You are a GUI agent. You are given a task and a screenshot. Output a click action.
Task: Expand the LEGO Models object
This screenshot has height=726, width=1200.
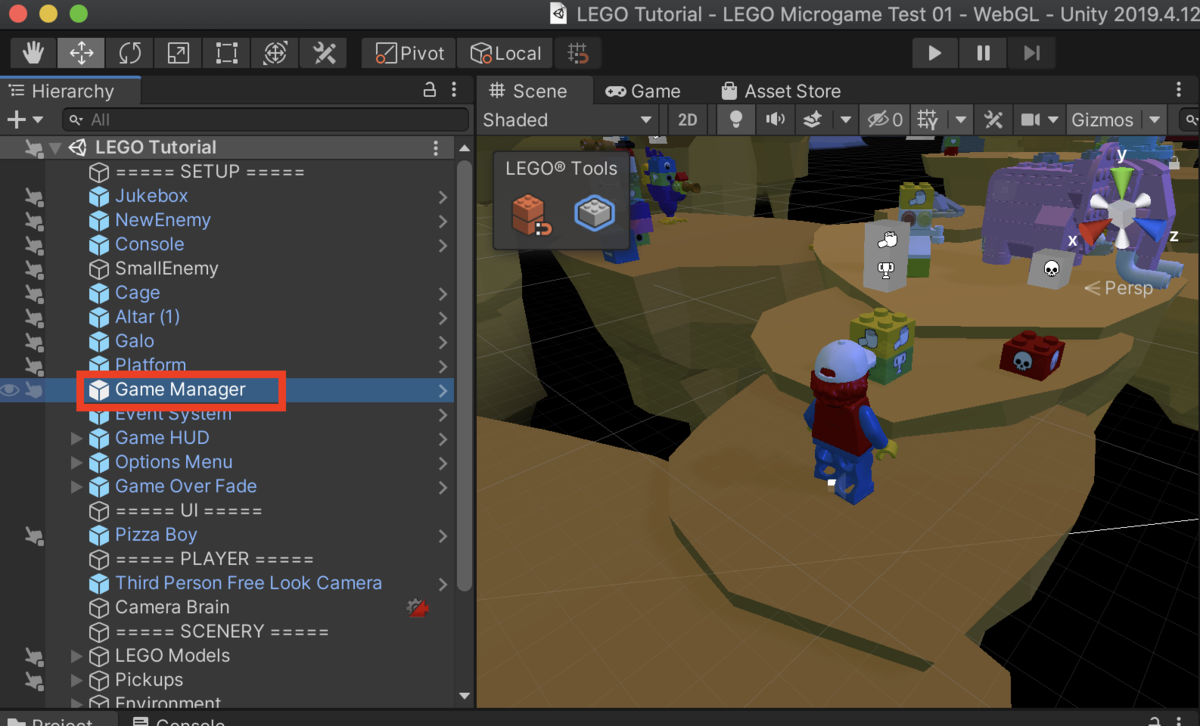77,656
